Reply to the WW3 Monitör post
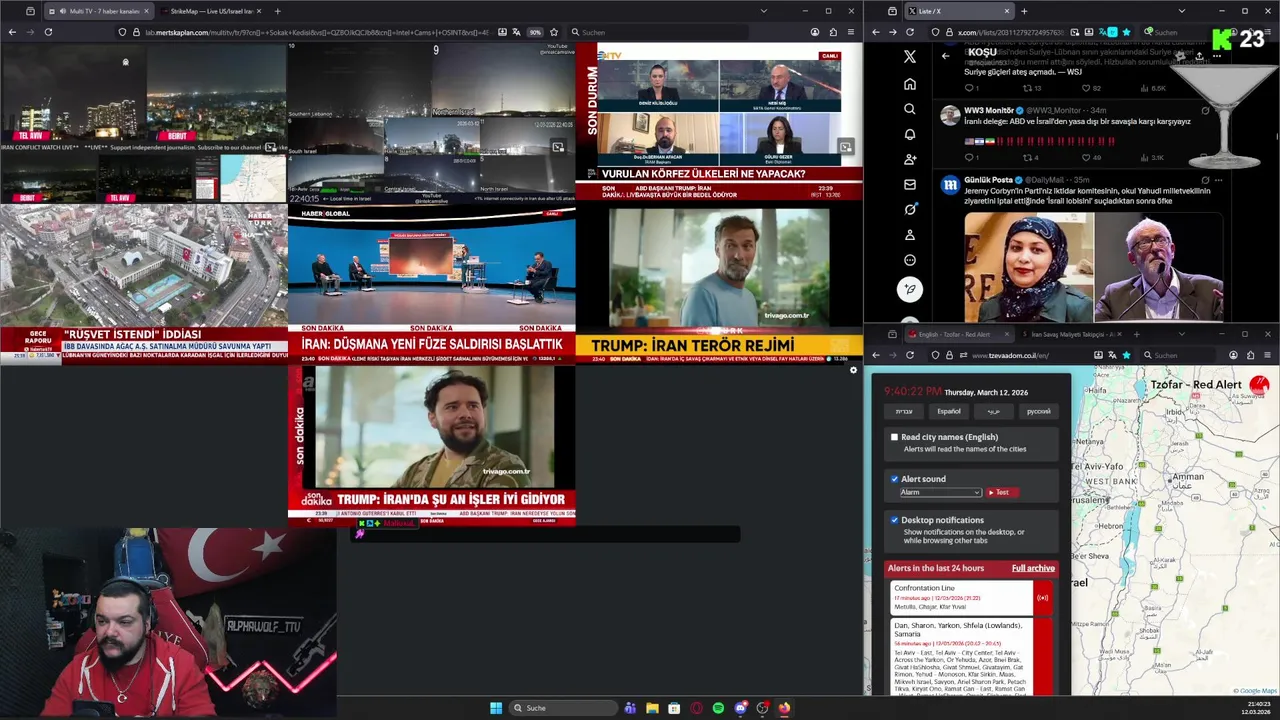 click(x=967, y=157)
